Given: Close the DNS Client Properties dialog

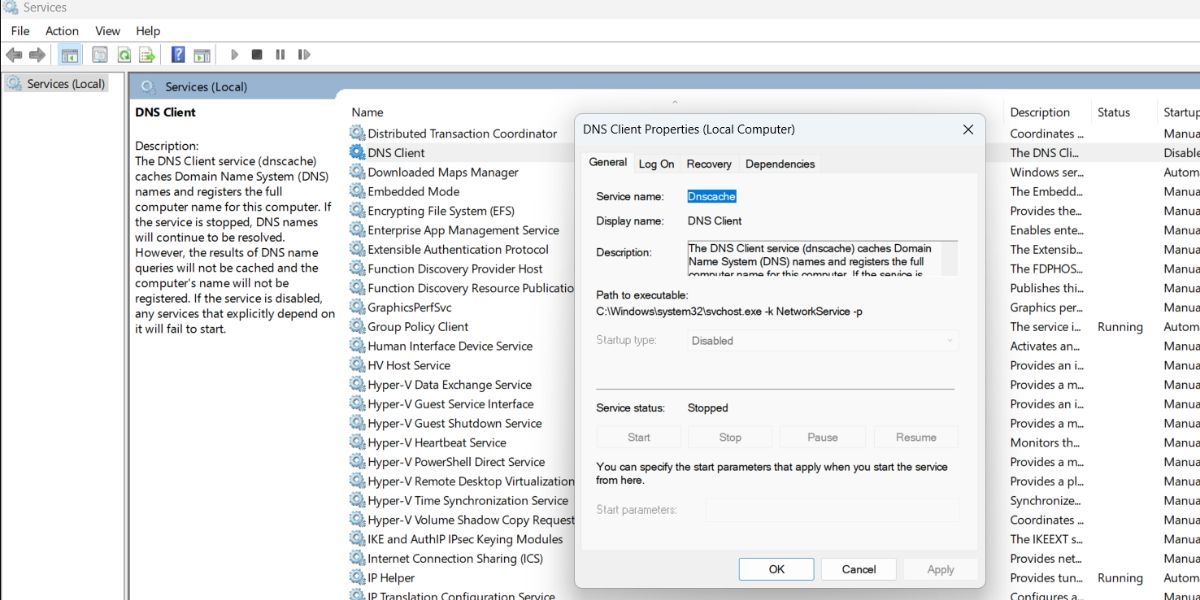Looking at the screenshot, I should coord(968,129).
